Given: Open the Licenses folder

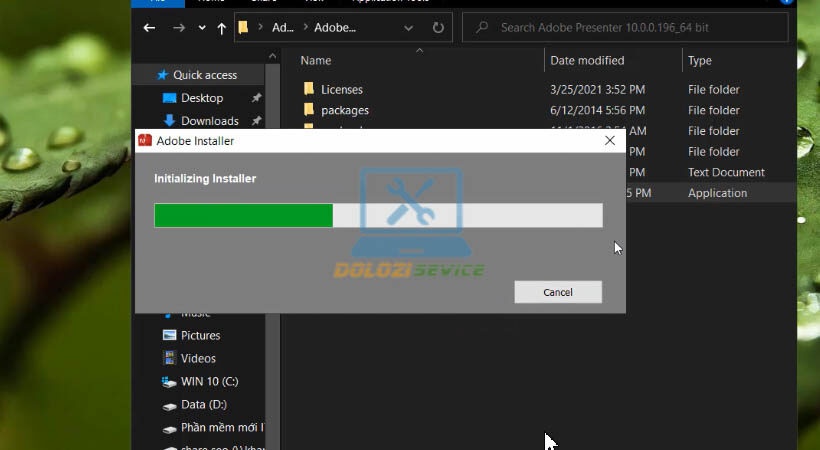Looking at the screenshot, I should 341,89.
